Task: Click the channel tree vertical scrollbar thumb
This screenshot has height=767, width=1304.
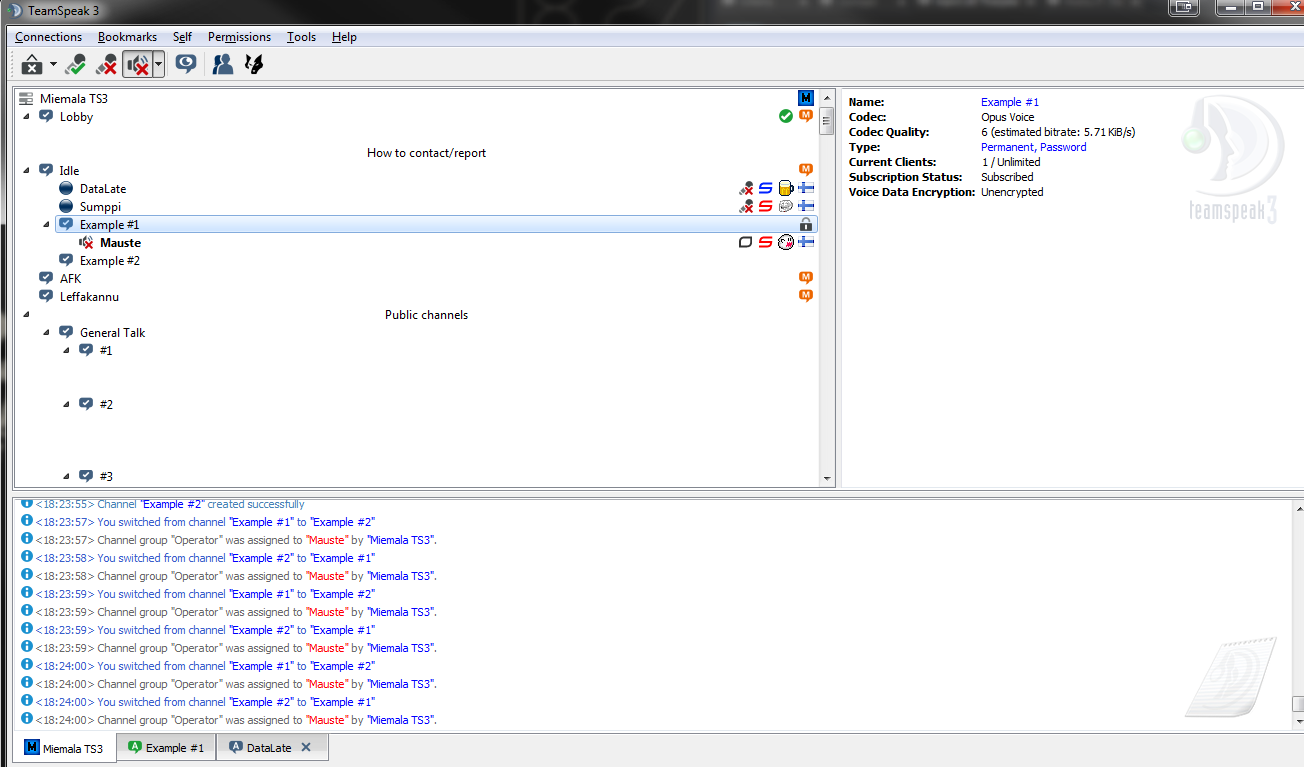Action: [826, 122]
